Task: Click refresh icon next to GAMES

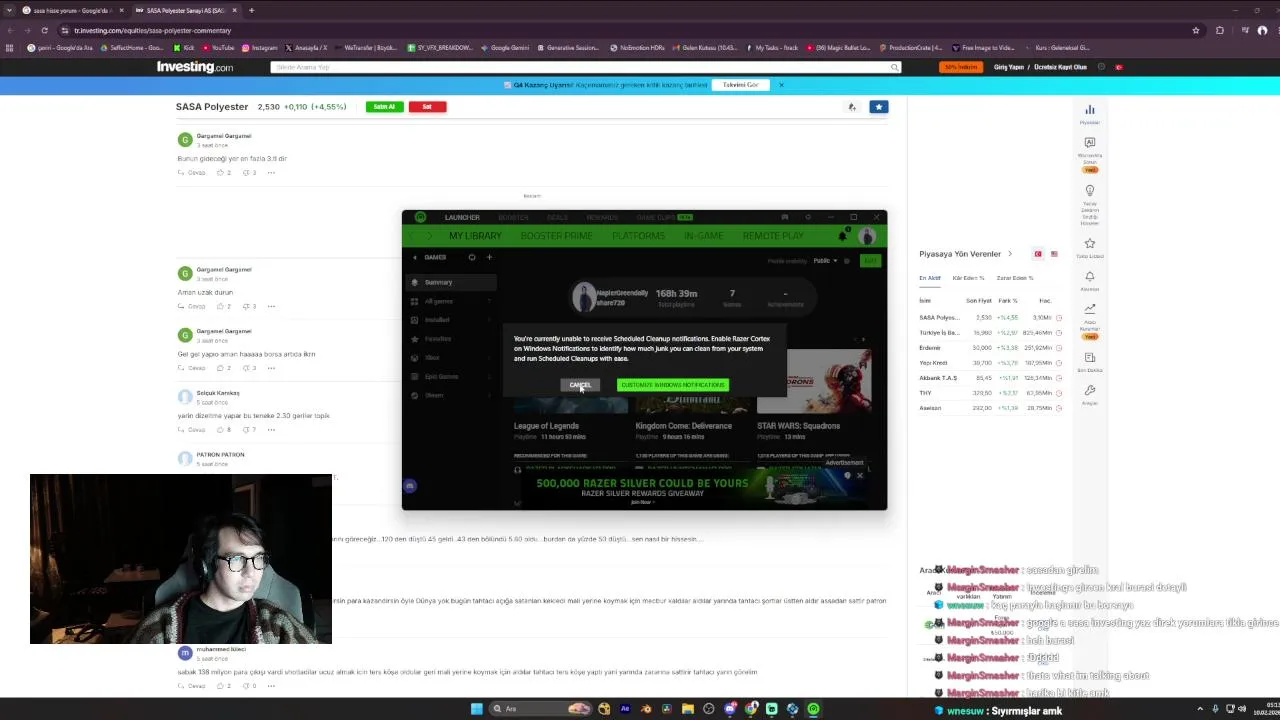Action: click(x=472, y=257)
